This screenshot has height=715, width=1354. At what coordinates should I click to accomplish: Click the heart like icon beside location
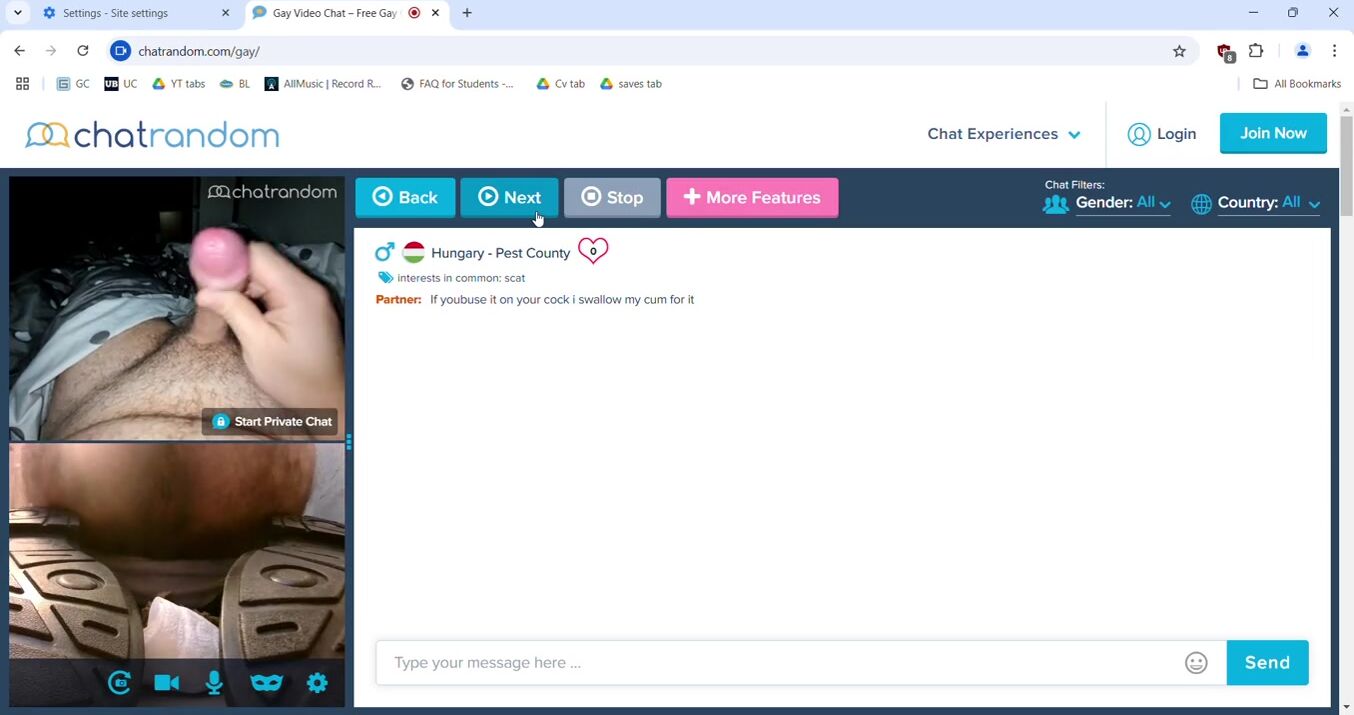(x=593, y=251)
